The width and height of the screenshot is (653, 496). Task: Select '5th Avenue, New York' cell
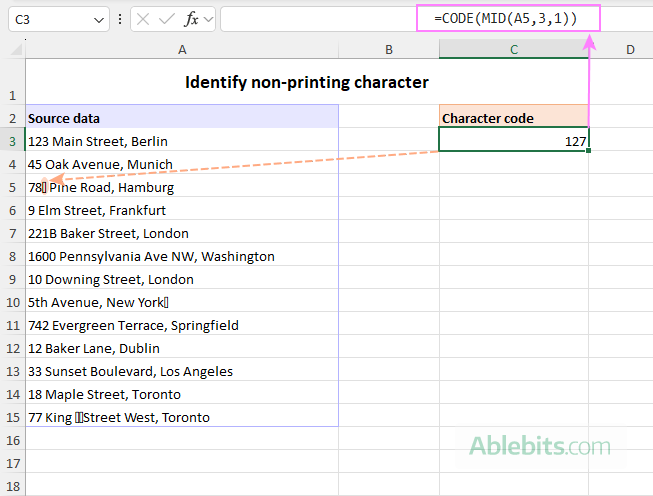tap(182, 302)
